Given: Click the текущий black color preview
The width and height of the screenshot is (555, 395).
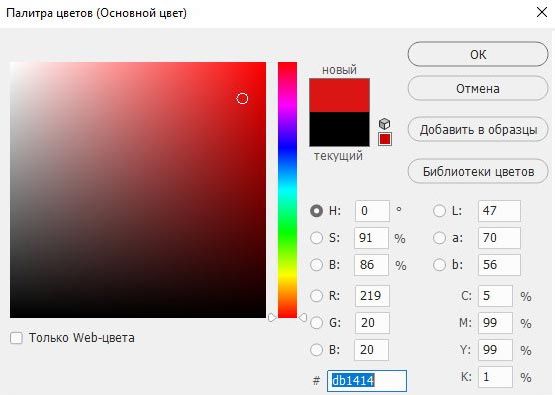Looking at the screenshot, I should (339, 129).
